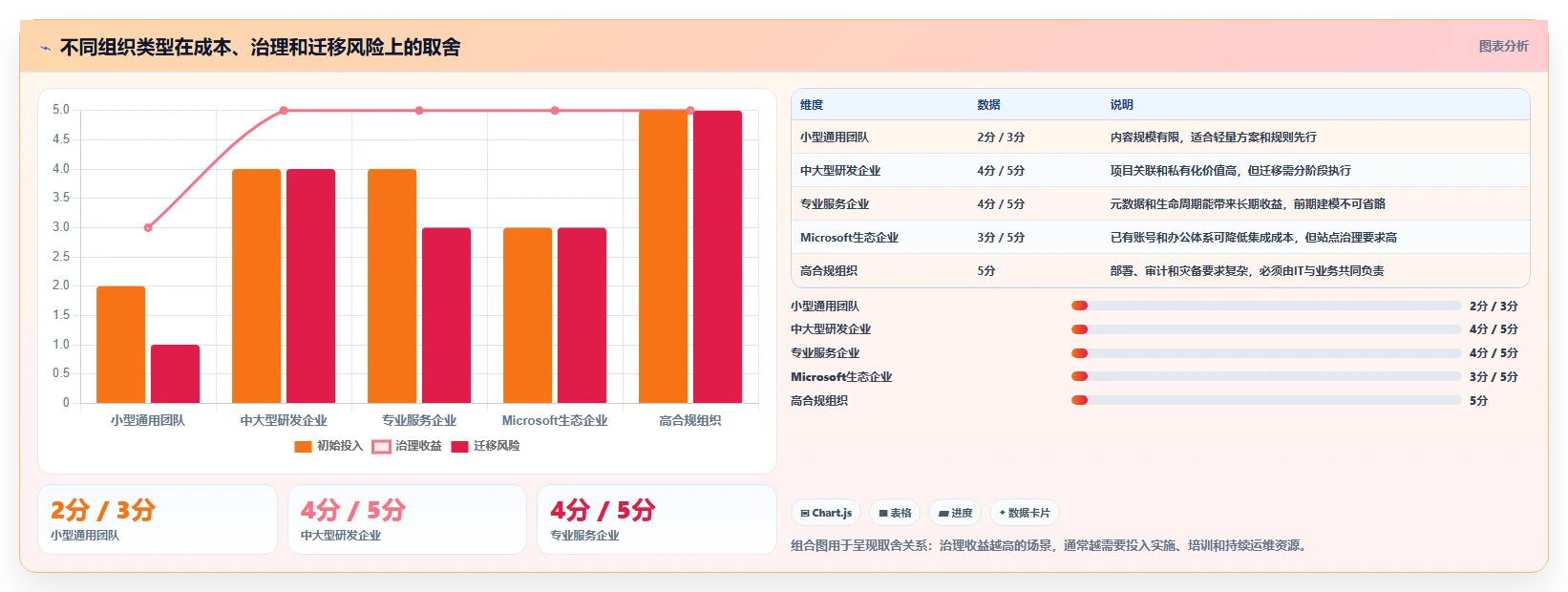
Task: Click the 图表分析 label in the header
Action: (1503, 46)
